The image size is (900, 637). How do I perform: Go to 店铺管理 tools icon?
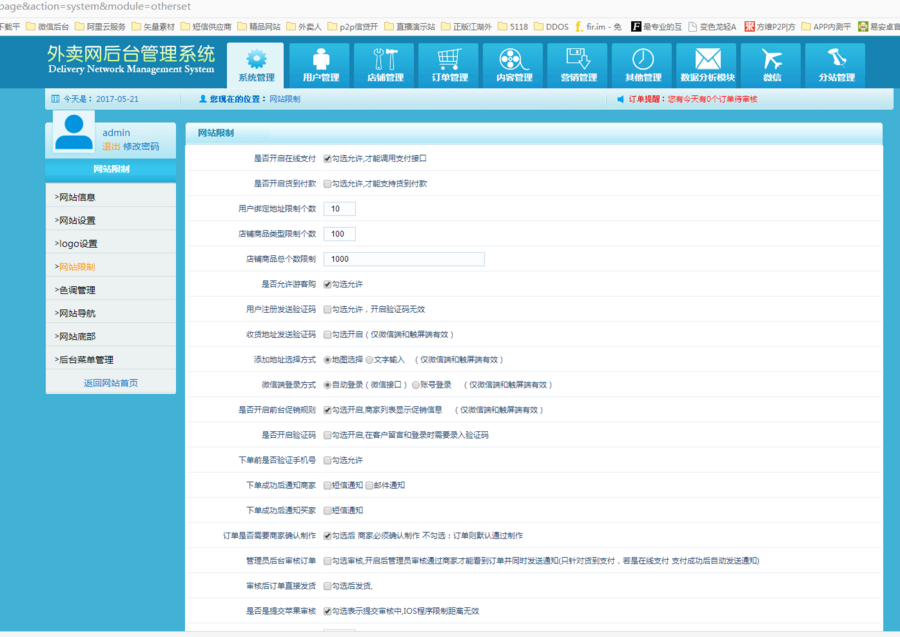tap(385, 65)
